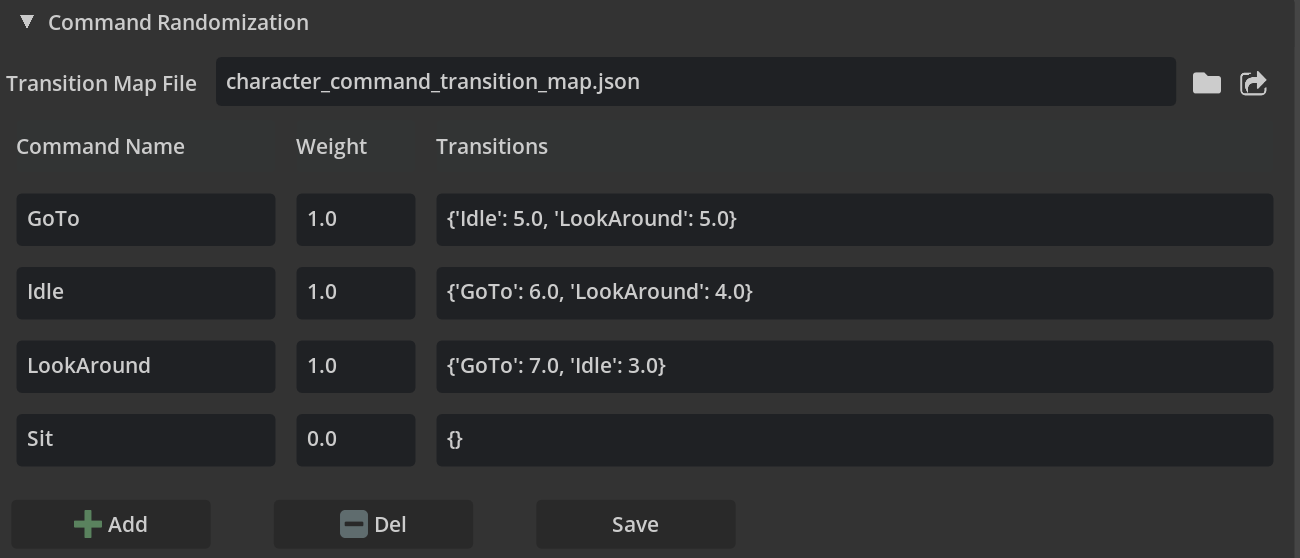
Task: Edit the Sit weight value 0.0
Action: click(355, 439)
